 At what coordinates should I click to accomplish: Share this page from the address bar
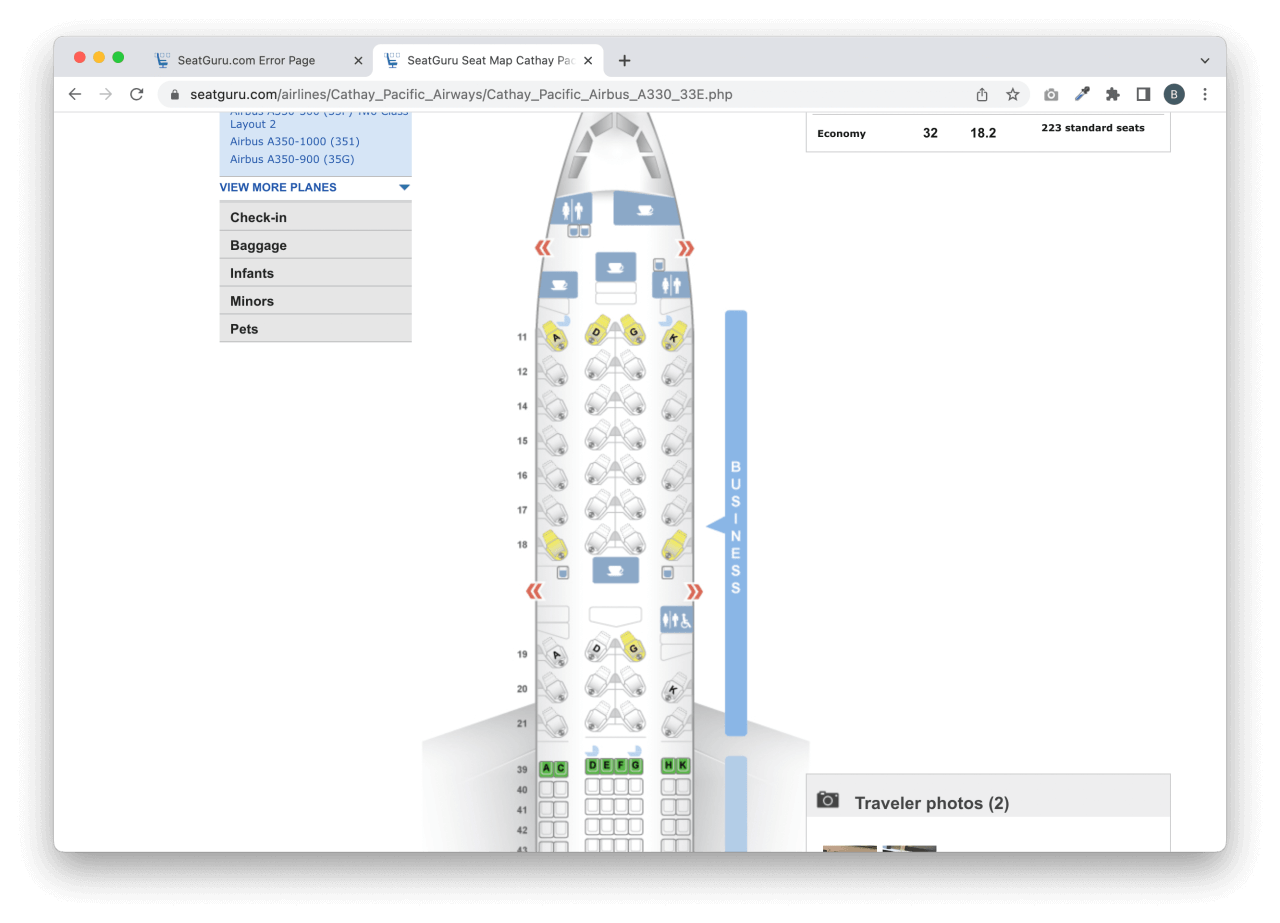982,94
